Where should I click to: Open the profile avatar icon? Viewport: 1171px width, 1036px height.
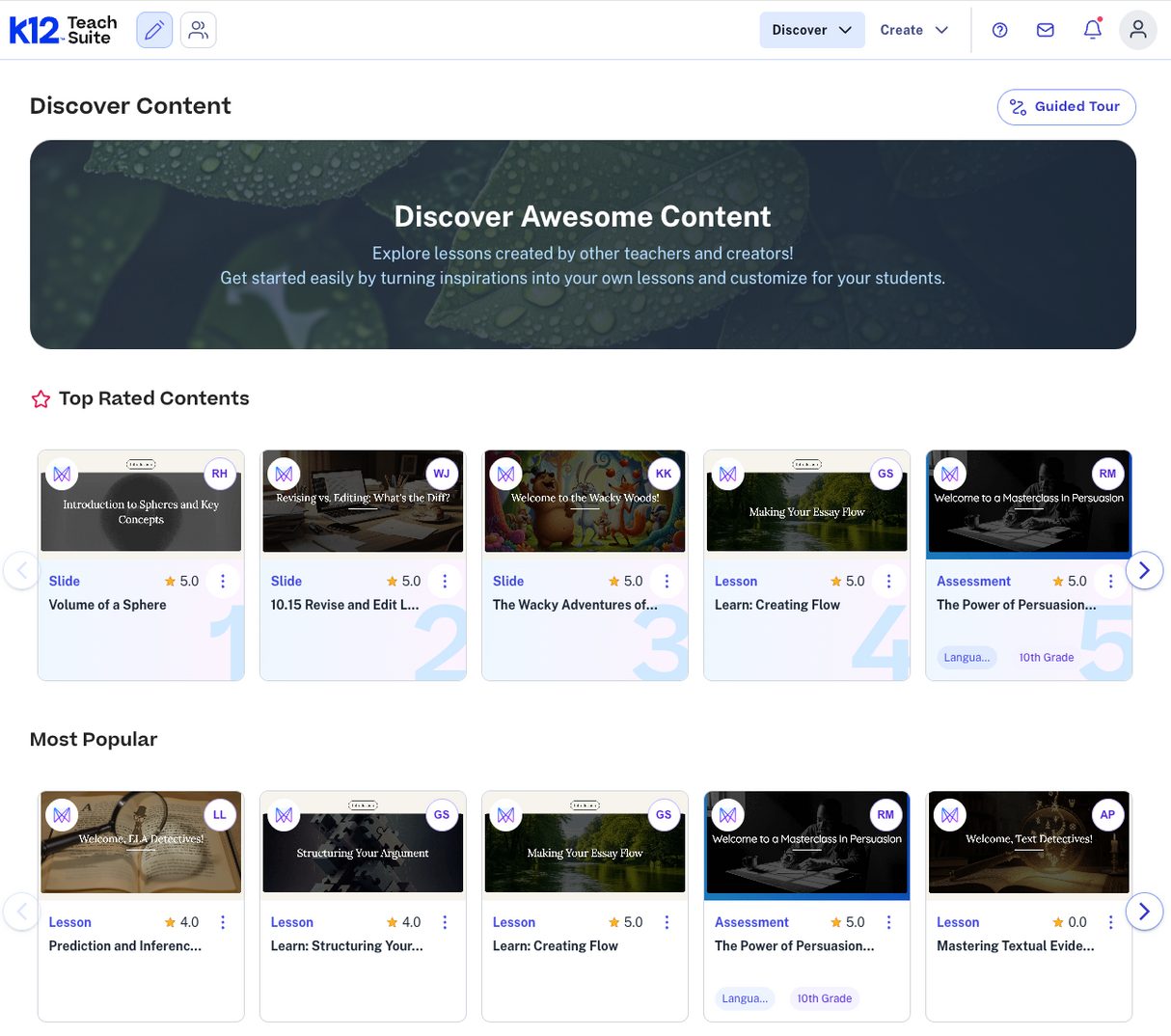click(x=1138, y=30)
